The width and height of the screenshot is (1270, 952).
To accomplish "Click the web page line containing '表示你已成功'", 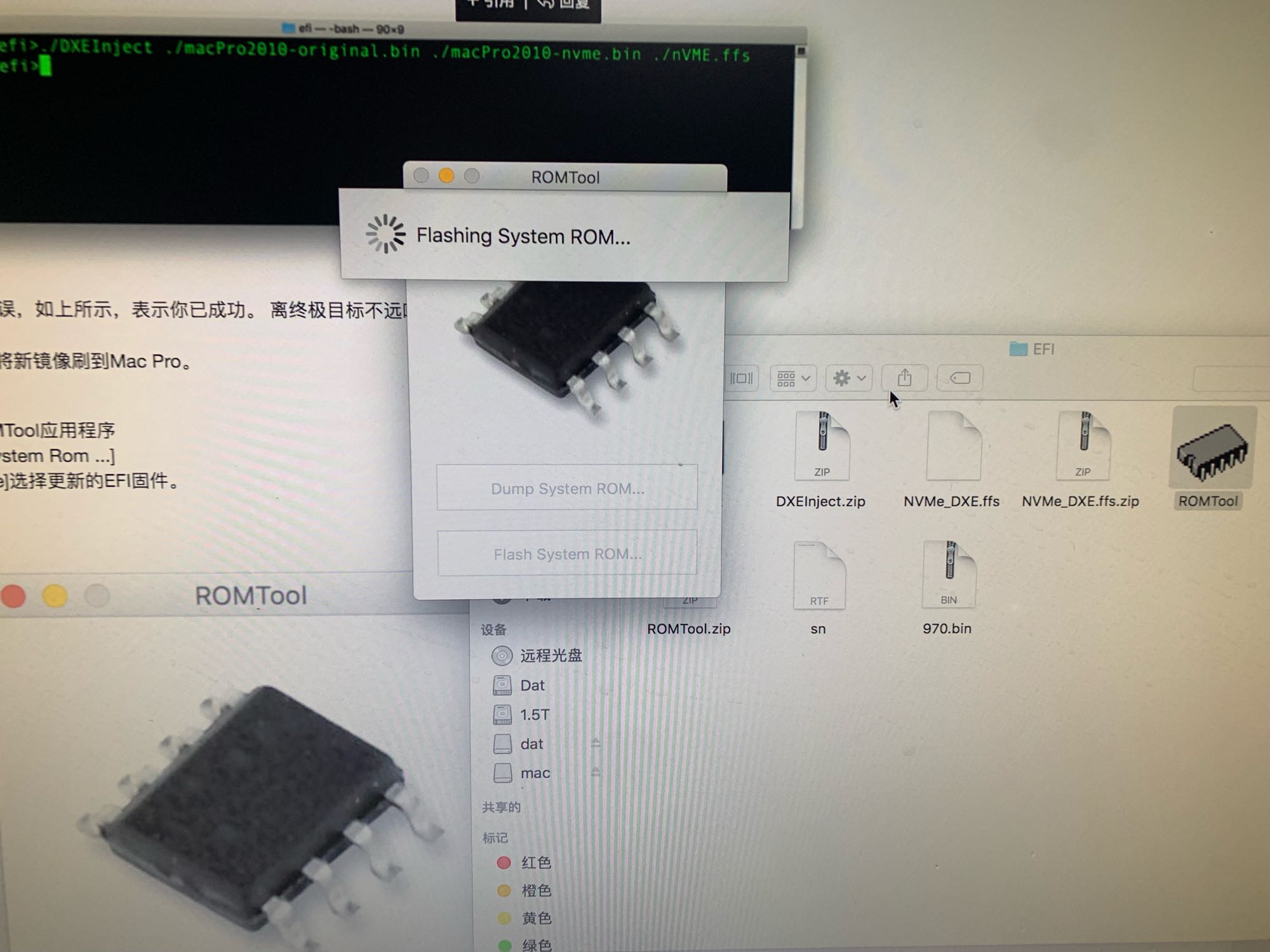I will point(203,310).
